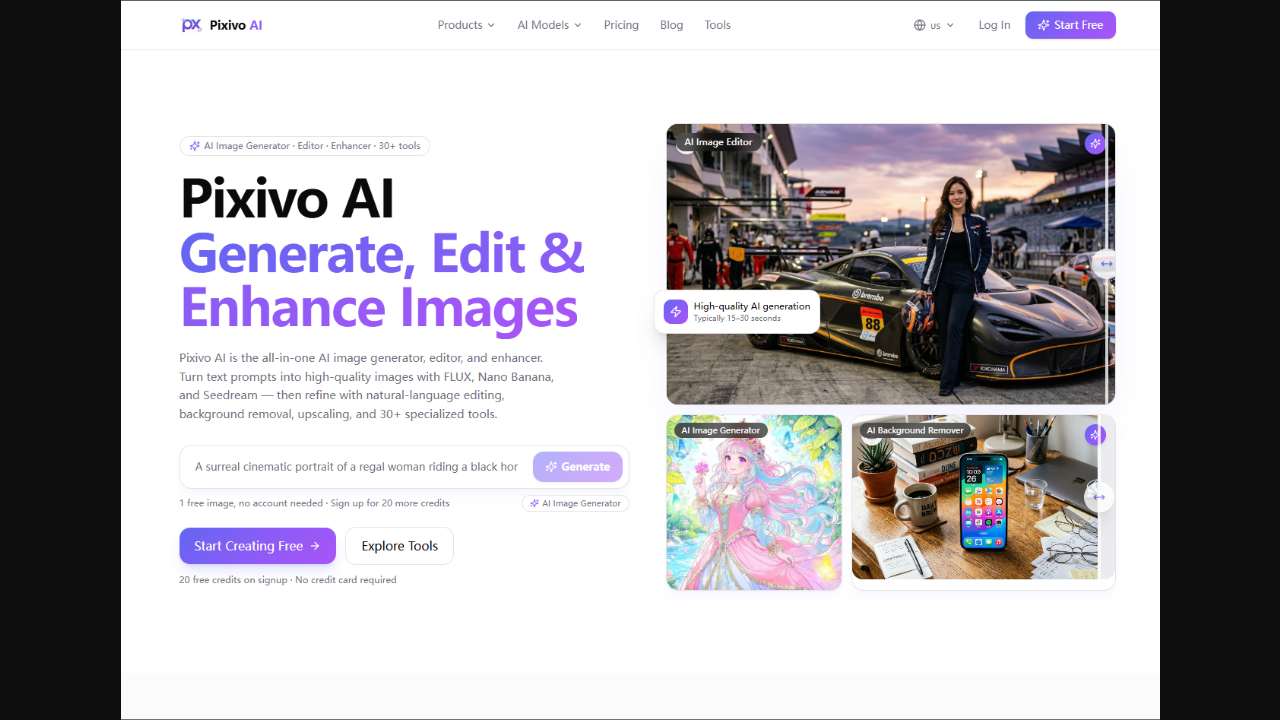
Task: Click the Explore Tools button
Action: pos(400,546)
